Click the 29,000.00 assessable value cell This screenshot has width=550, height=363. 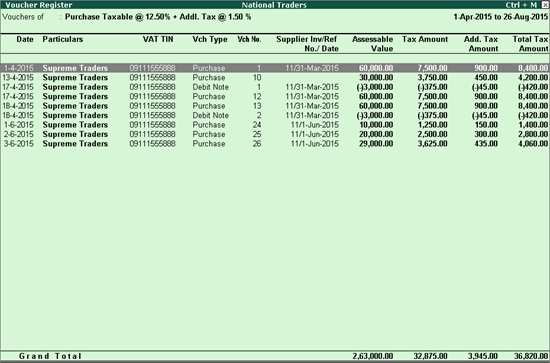coord(376,144)
